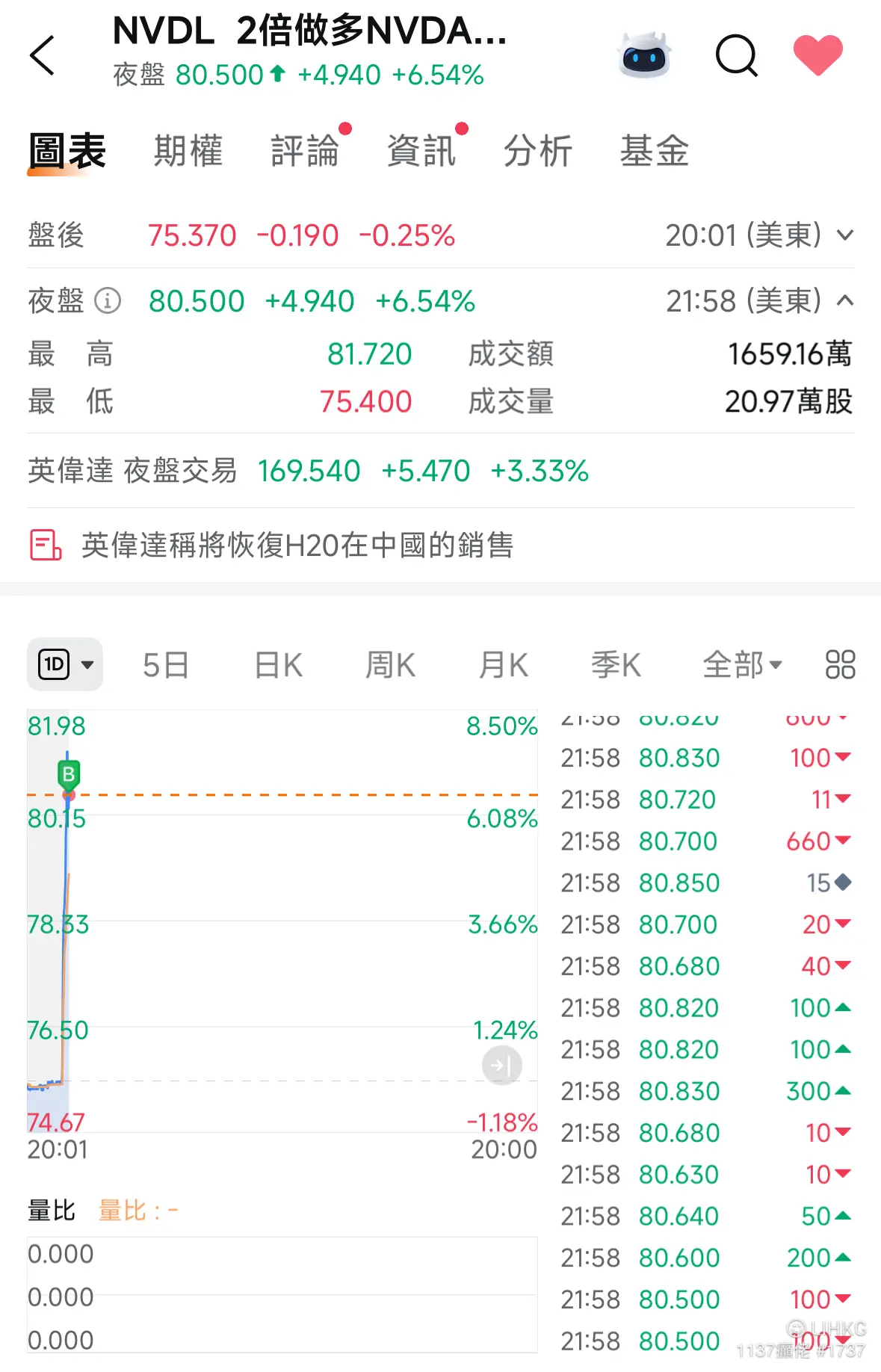Select the 80.720 trade with volume 11
The height and width of the screenshot is (1372, 881).
(706, 800)
